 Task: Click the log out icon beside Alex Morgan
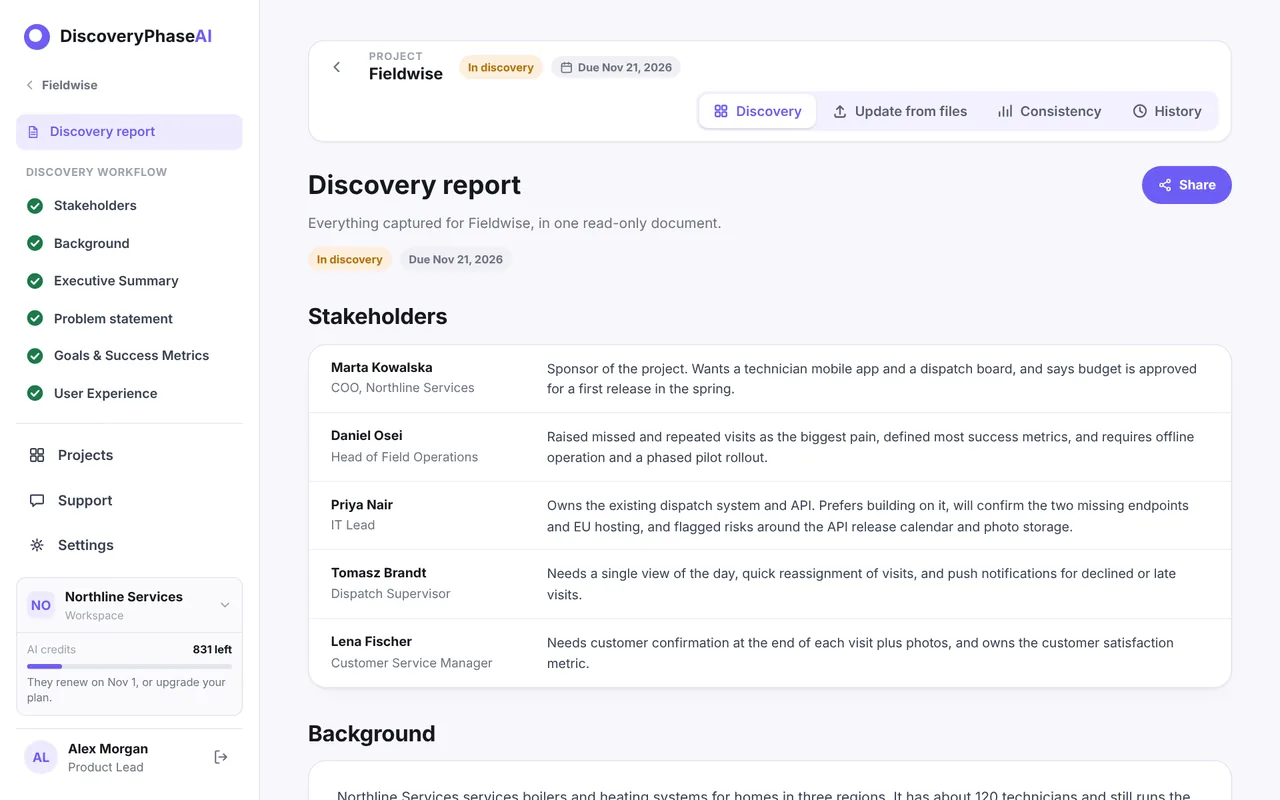221,757
